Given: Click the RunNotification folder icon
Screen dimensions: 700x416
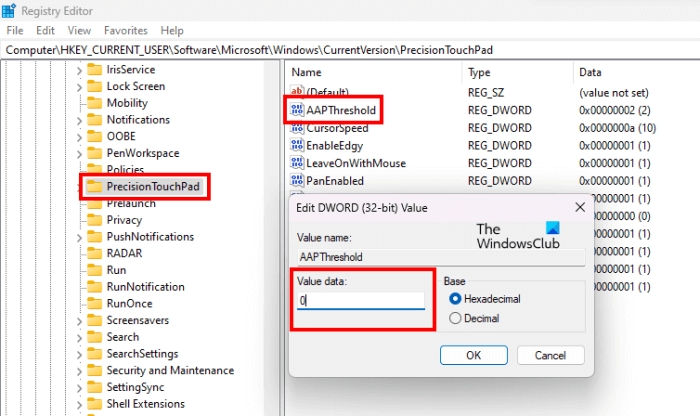Looking at the screenshot, I should 94,287.
